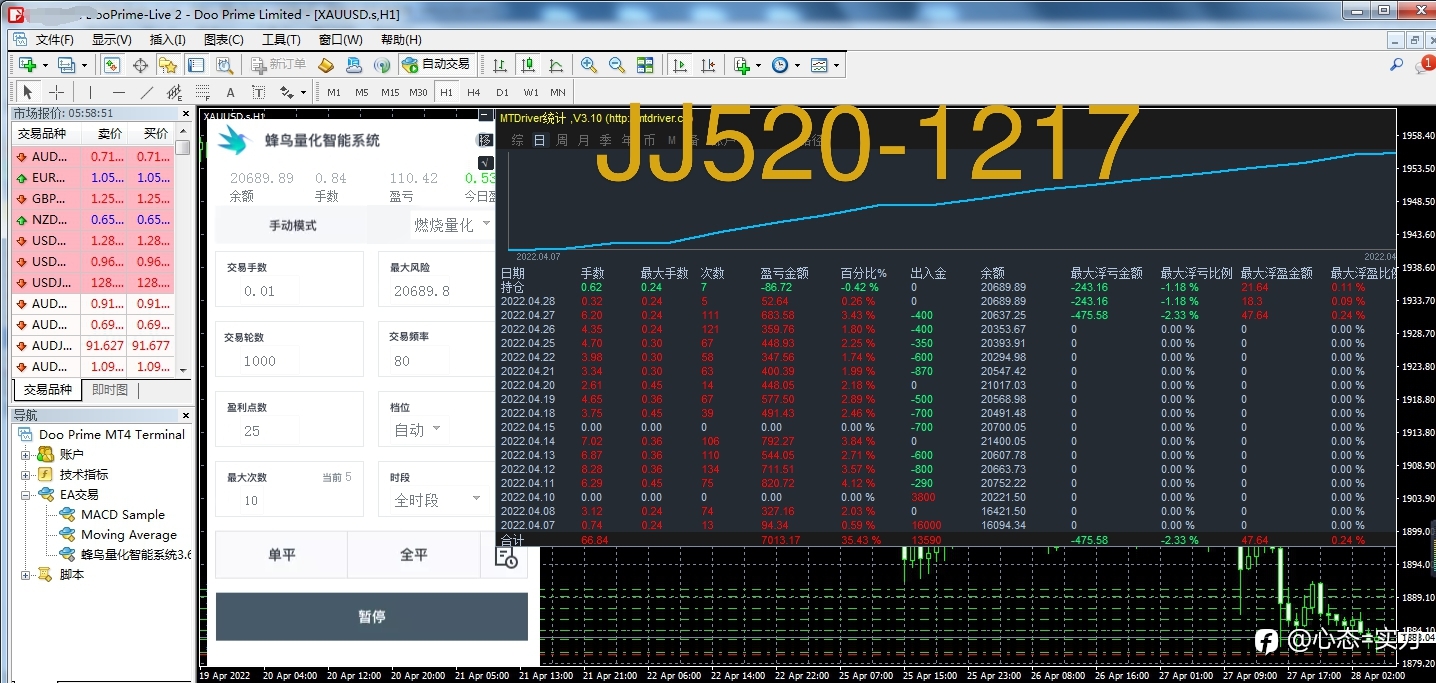This screenshot has width=1436, height=683.
Task: Switch to the 即时图 tab
Action: (109, 390)
